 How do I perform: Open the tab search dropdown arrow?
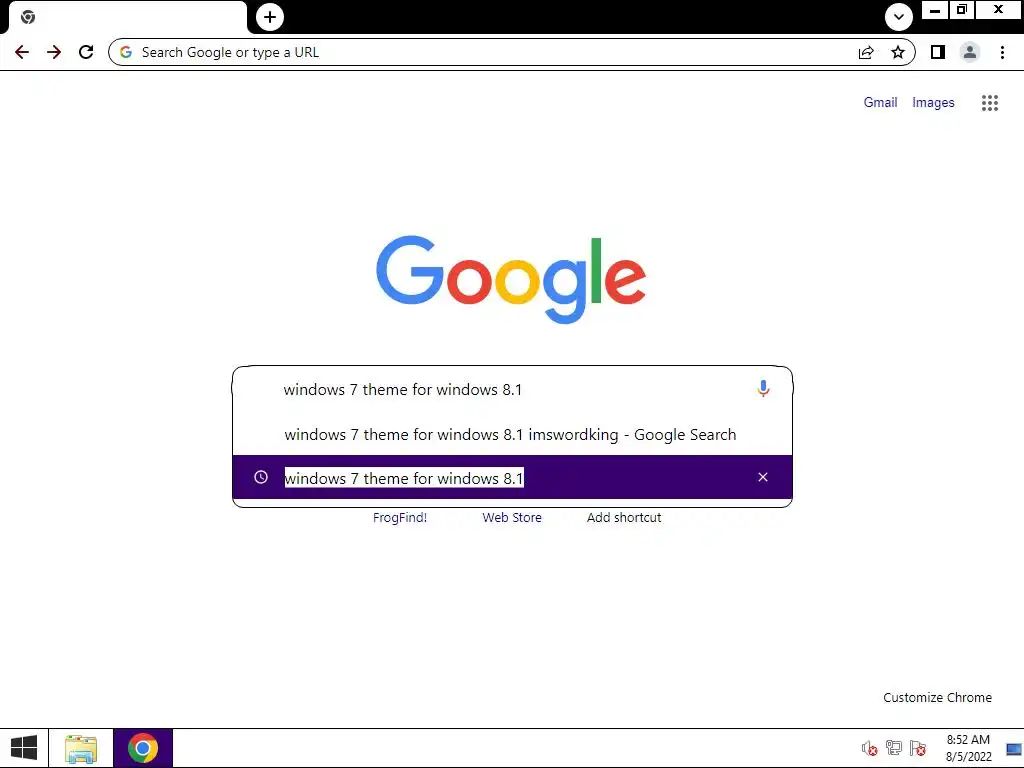pyautogui.click(x=899, y=17)
